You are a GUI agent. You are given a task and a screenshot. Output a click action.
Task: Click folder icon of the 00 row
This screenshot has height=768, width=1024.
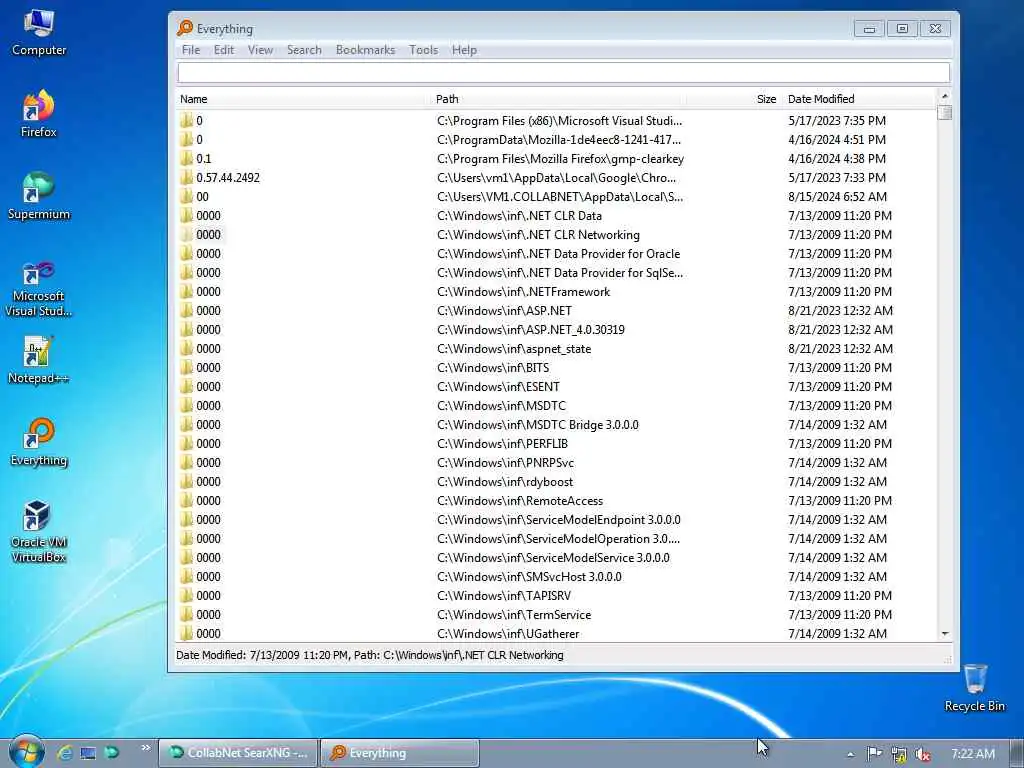[x=186, y=196]
